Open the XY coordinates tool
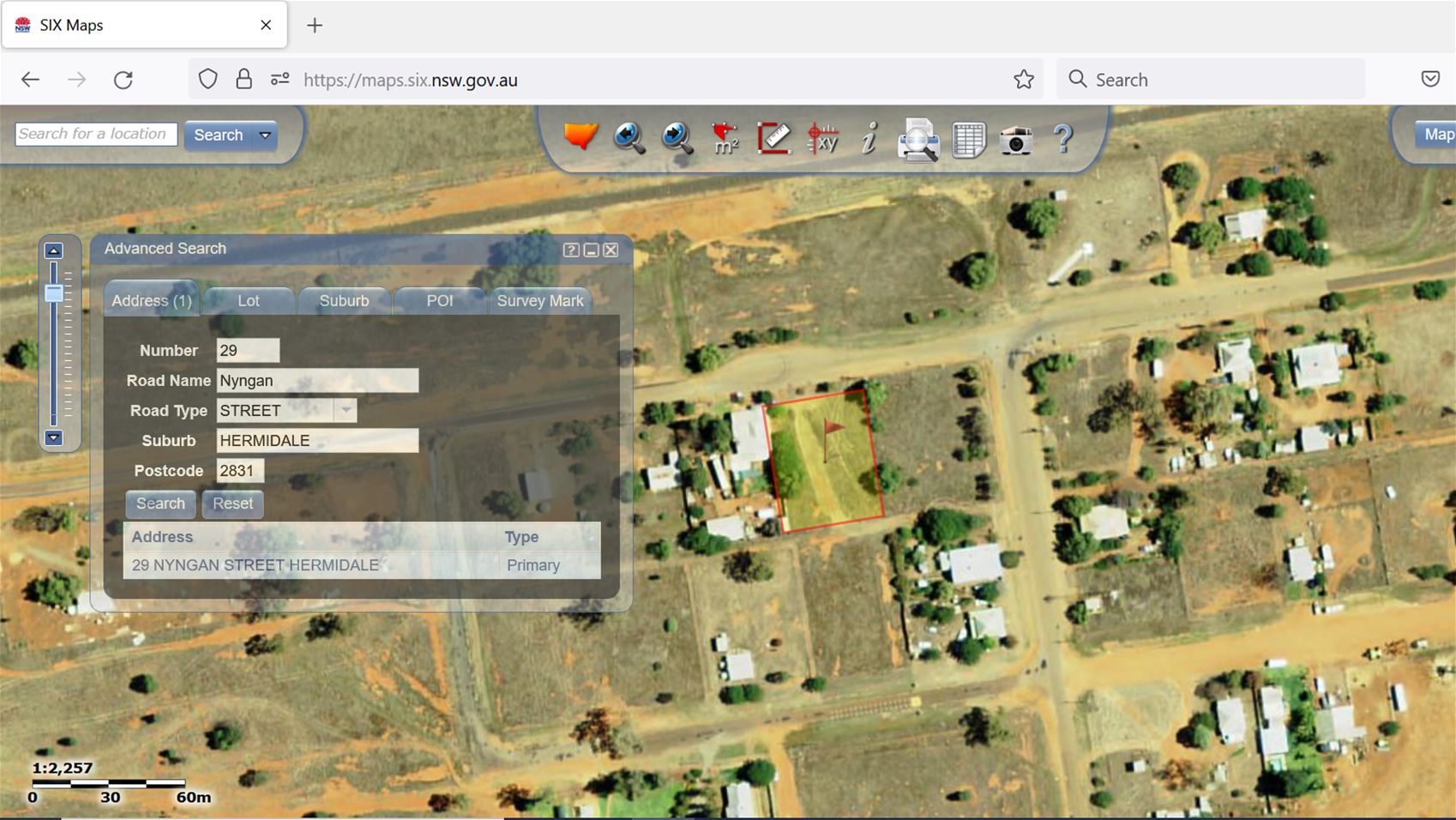 click(822, 138)
